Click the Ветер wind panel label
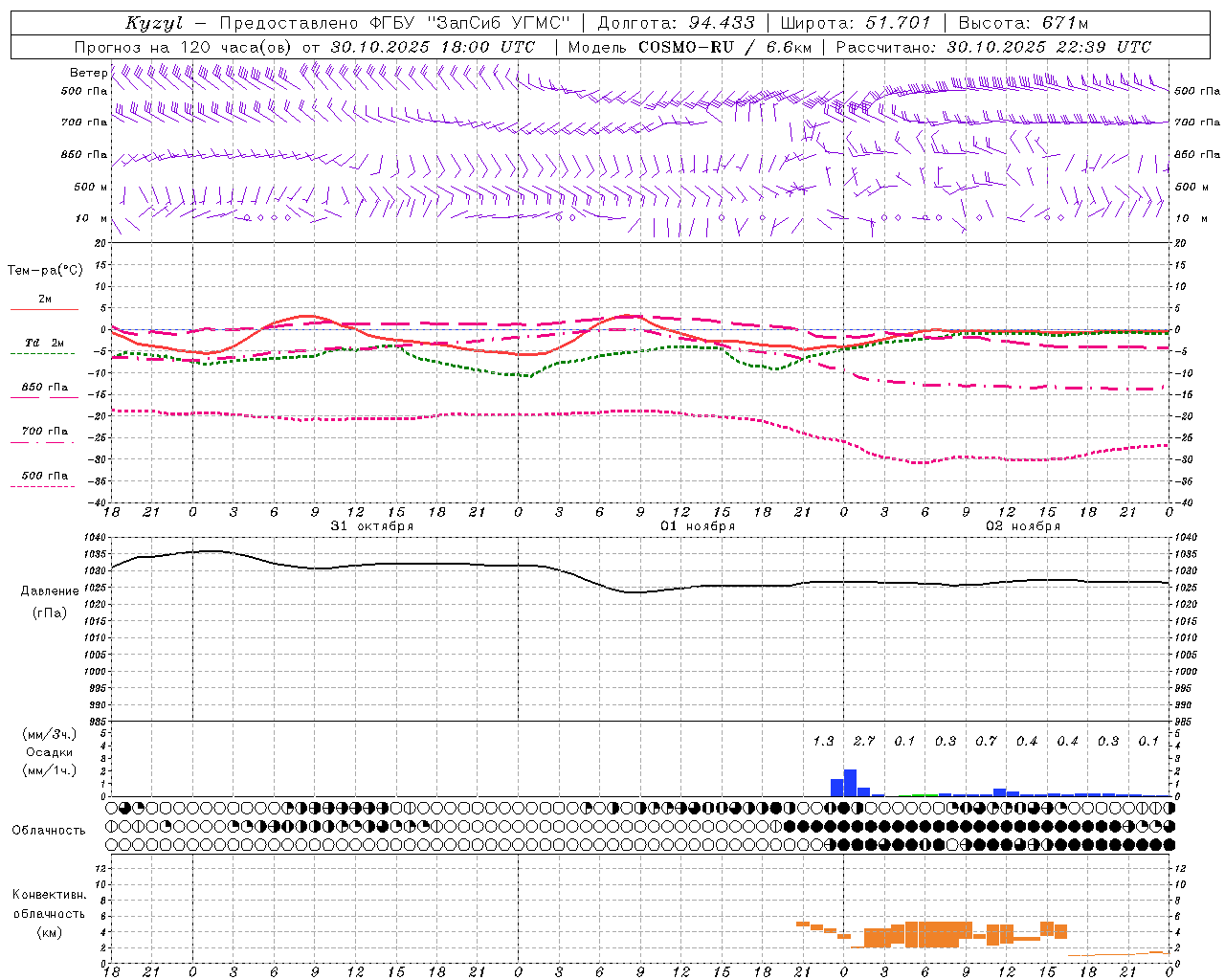The height and width of the screenshot is (980, 1225). 88,73
